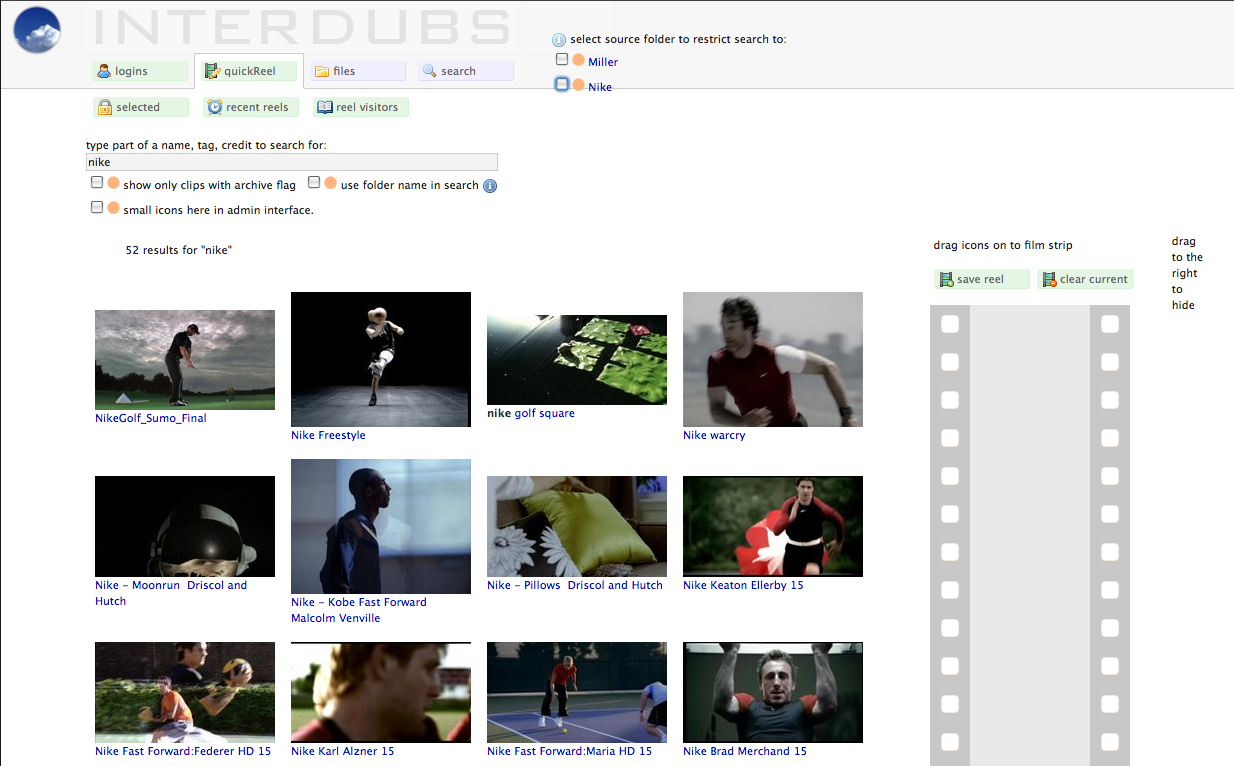Viewport: 1234px width, 766px height.
Task: Tick the Nike source folder checkbox
Action: pos(562,85)
